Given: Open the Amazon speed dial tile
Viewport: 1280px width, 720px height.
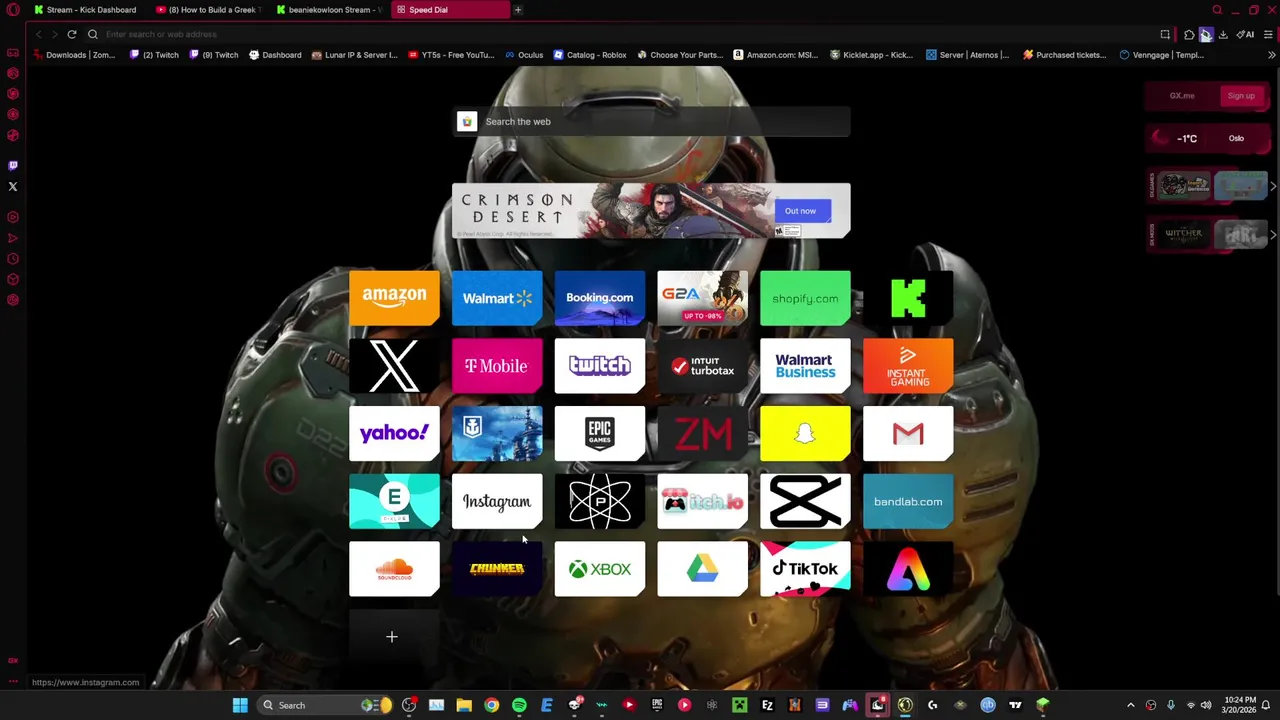Looking at the screenshot, I should (394, 298).
